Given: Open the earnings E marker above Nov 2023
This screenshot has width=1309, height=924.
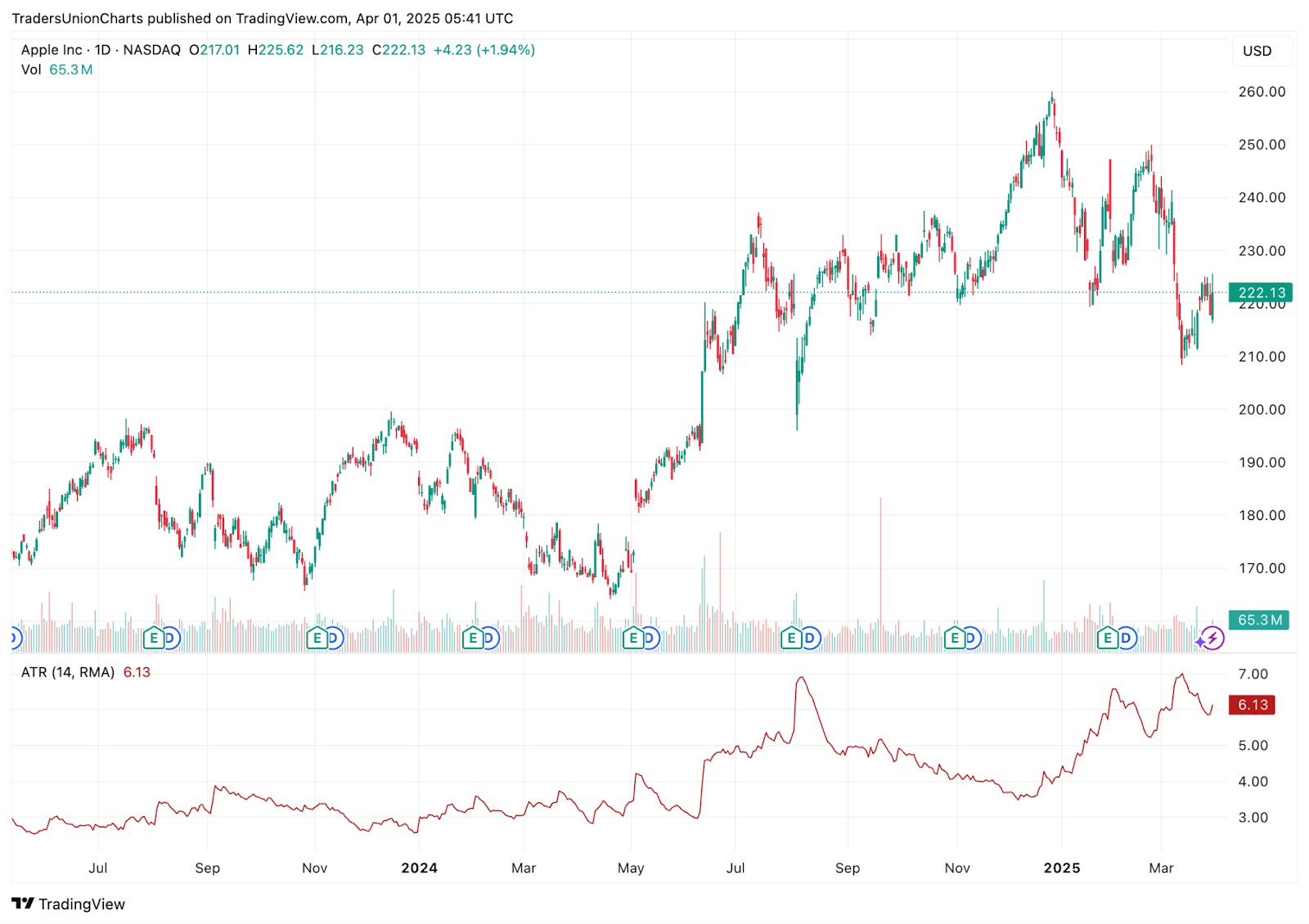Looking at the screenshot, I should pyautogui.click(x=317, y=638).
